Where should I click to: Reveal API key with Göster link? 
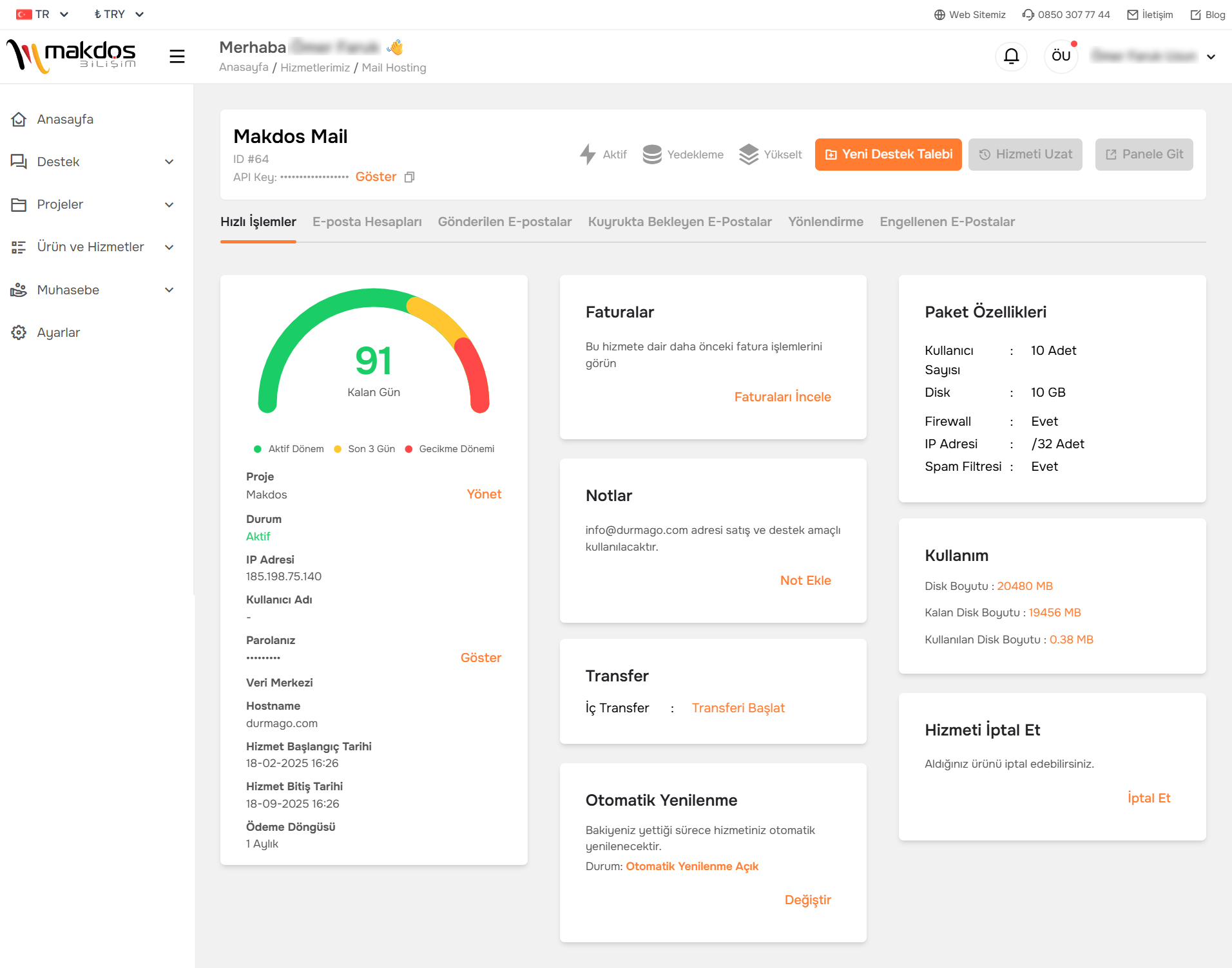(376, 177)
